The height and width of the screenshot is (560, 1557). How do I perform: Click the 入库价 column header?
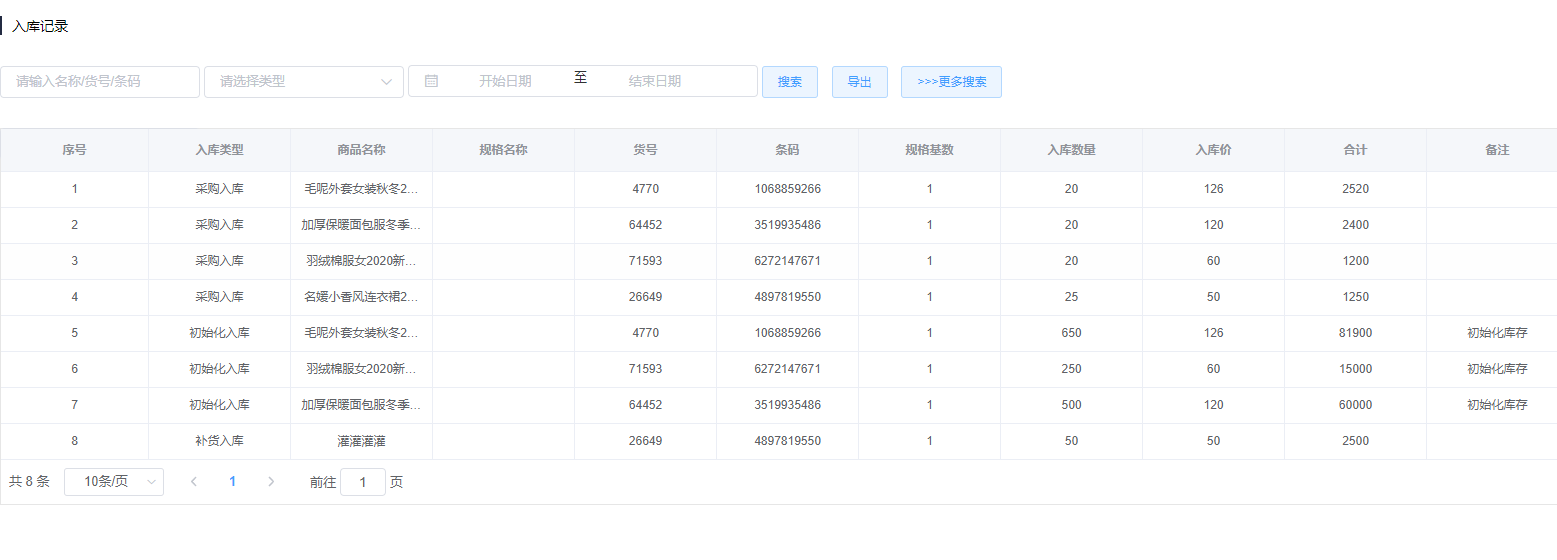point(1214,150)
